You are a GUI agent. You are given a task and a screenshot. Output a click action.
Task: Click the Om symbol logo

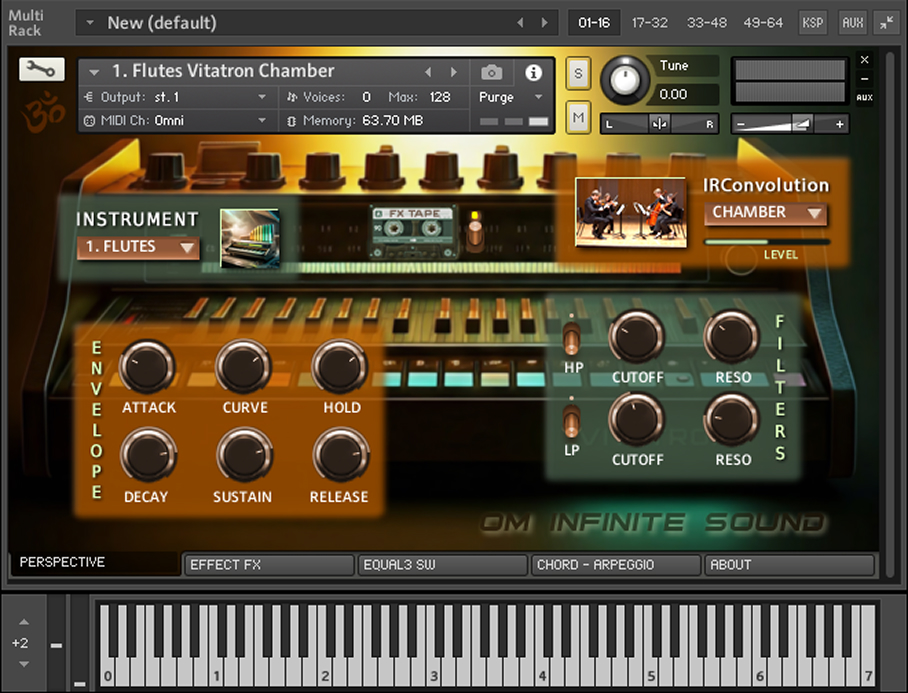pos(42,111)
